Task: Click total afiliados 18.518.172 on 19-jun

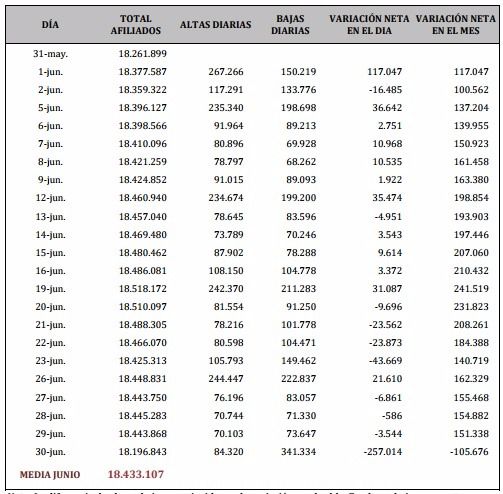Action: click(143, 289)
